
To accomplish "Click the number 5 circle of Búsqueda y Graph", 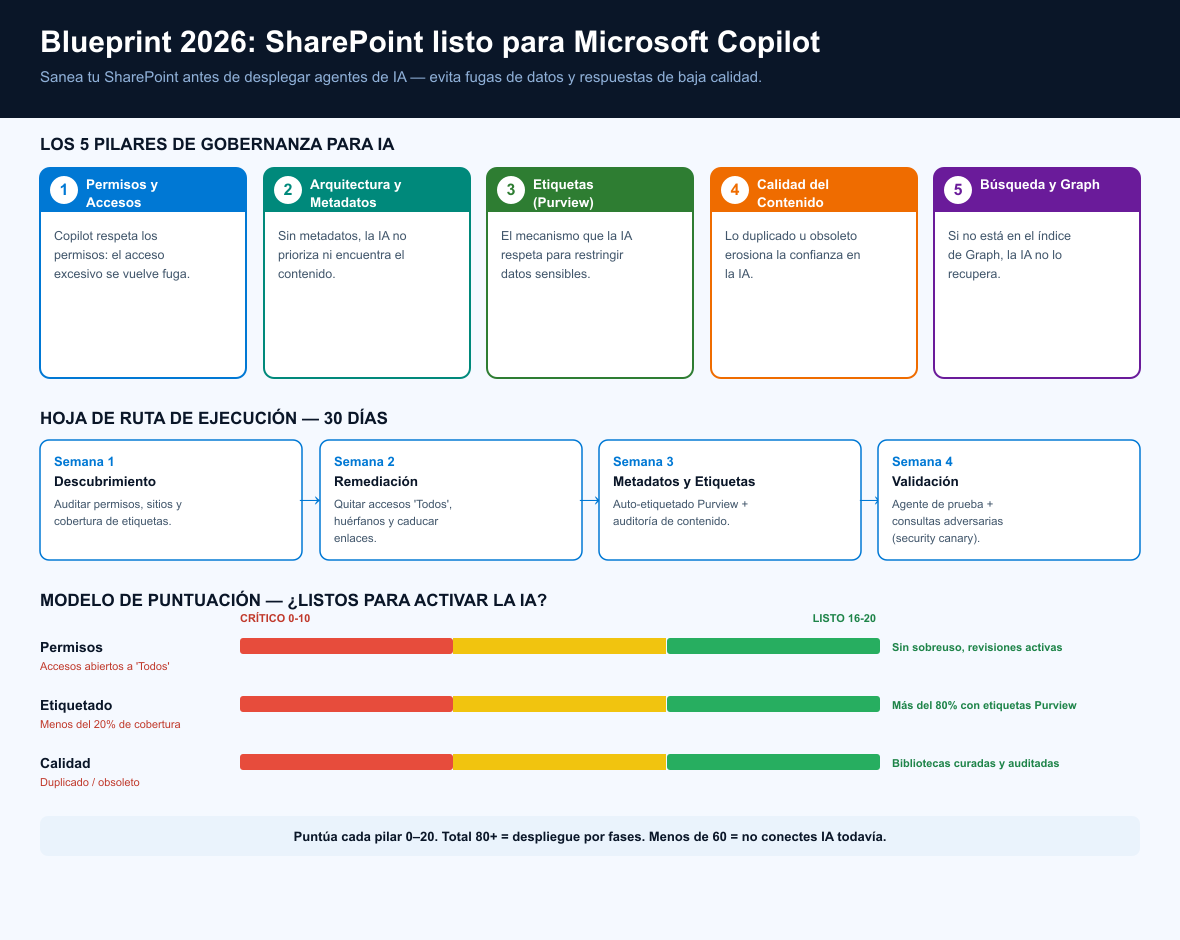I will click(x=958, y=190).
